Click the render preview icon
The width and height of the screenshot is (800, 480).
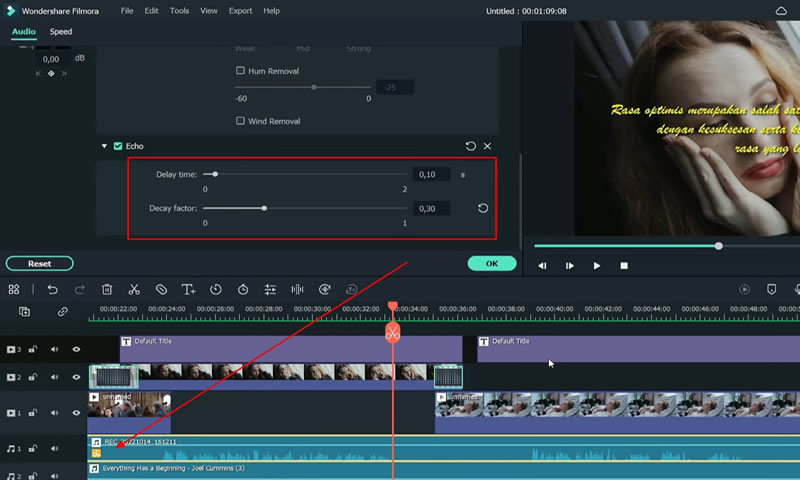coord(744,289)
